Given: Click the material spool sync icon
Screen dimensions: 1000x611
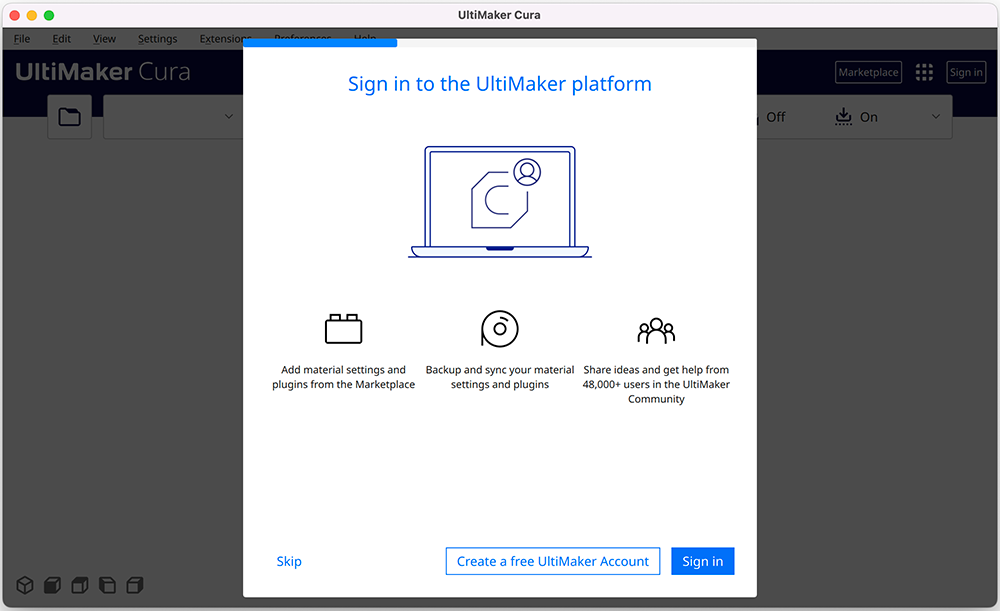Looking at the screenshot, I should point(499,328).
